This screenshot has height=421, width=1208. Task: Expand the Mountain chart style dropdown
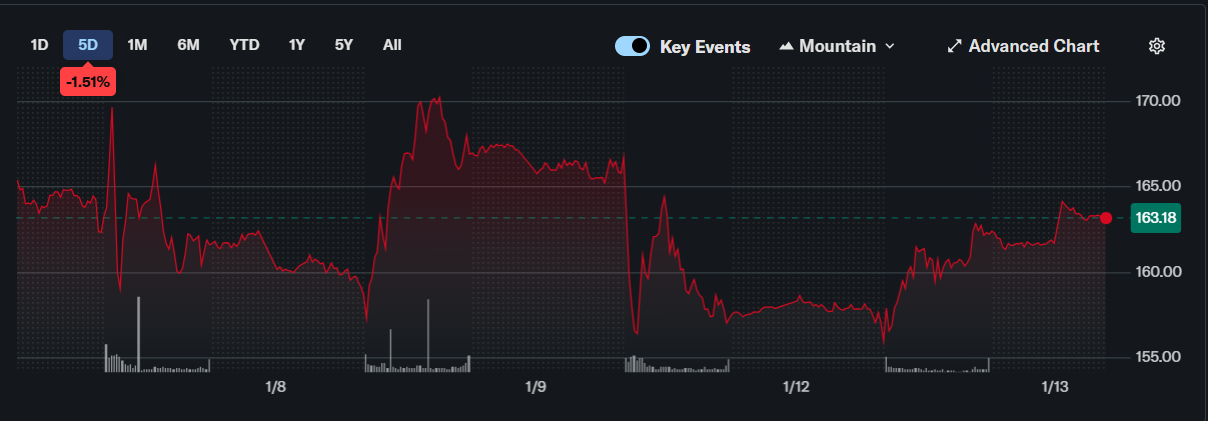click(837, 46)
